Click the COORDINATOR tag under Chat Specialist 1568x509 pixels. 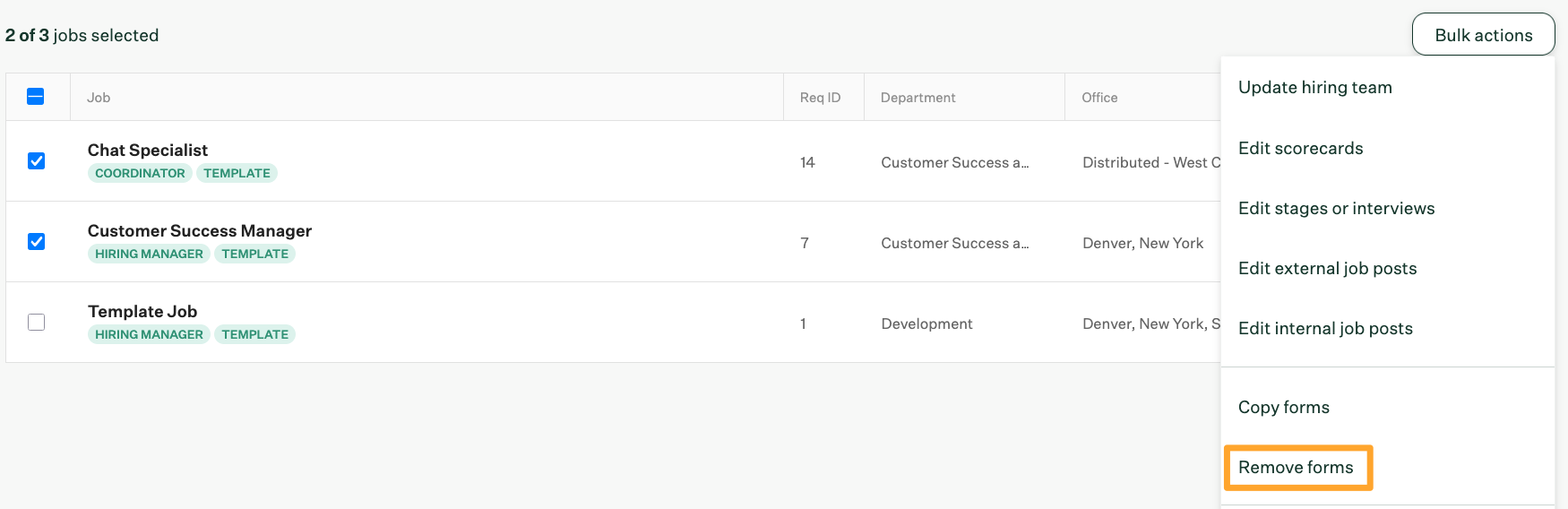(x=140, y=174)
